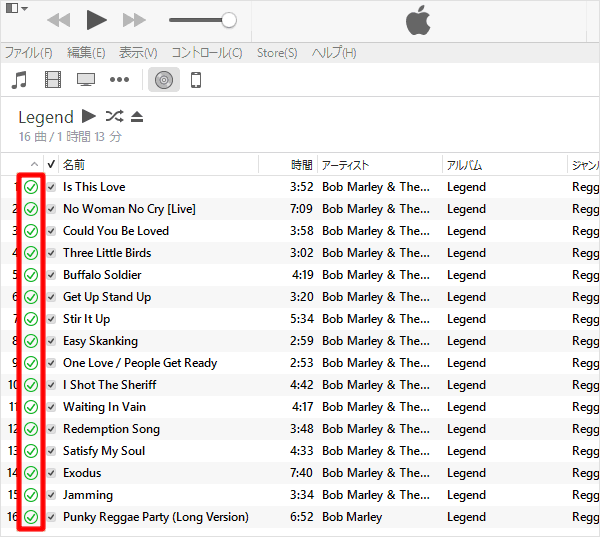Click the green import-complete icon for Waiting In Vain
600x537 pixels.
pyautogui.click(x=31, y=407)
